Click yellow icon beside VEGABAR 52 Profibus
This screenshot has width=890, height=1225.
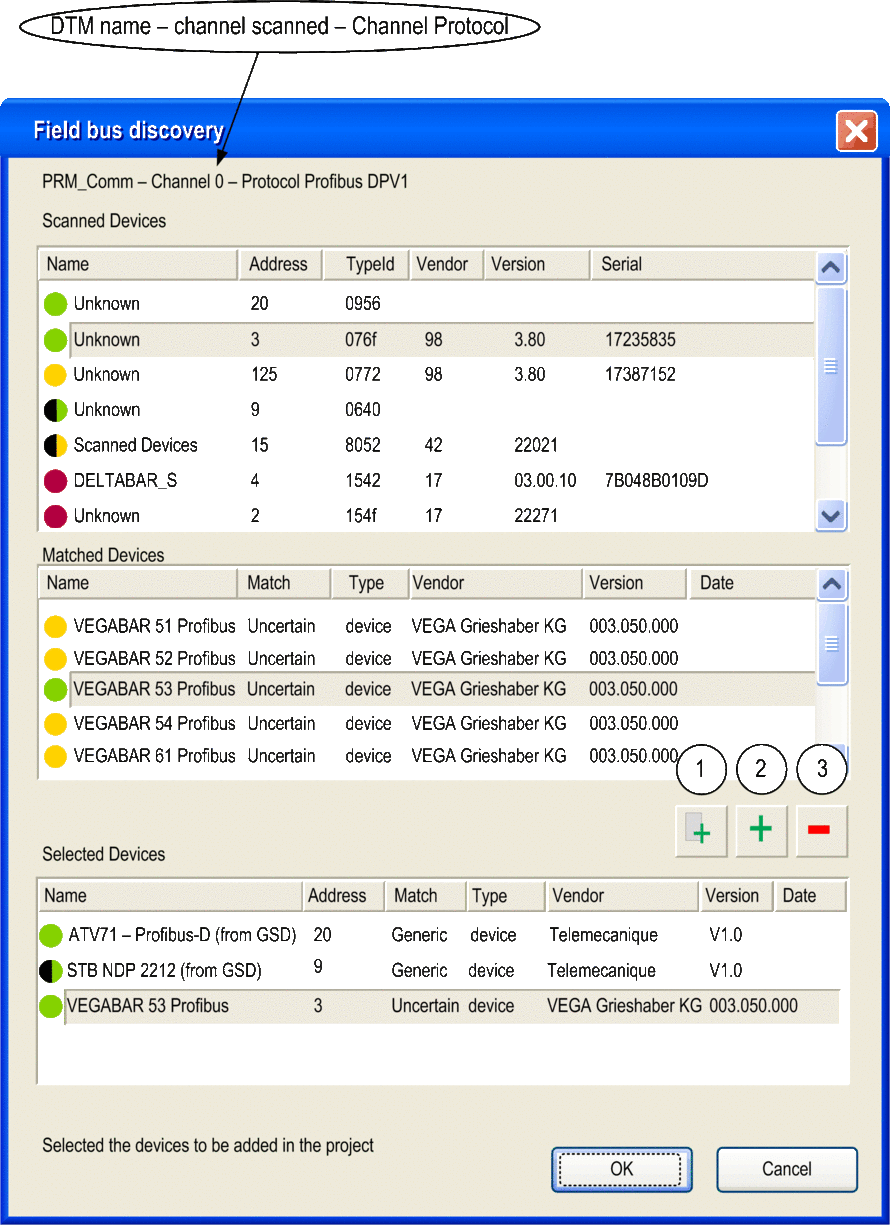click(55, 659)
